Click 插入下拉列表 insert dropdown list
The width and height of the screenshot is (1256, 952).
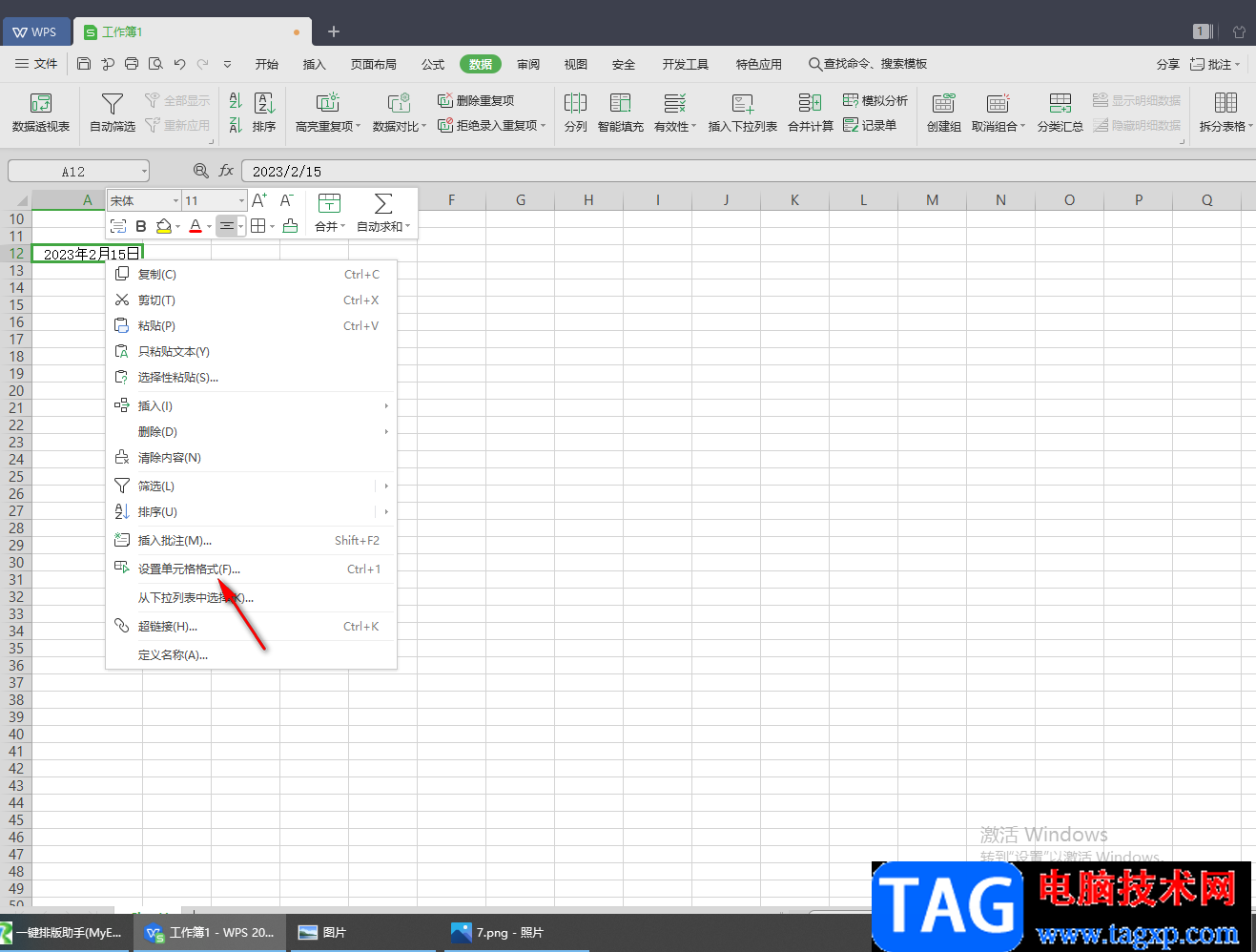(743, 112)
